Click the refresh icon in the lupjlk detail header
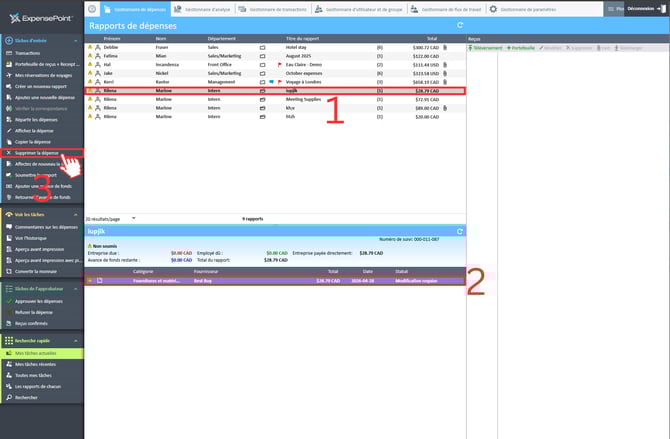Image resolution: width=670 pixels, height=439 pixels. pos(459,231)
